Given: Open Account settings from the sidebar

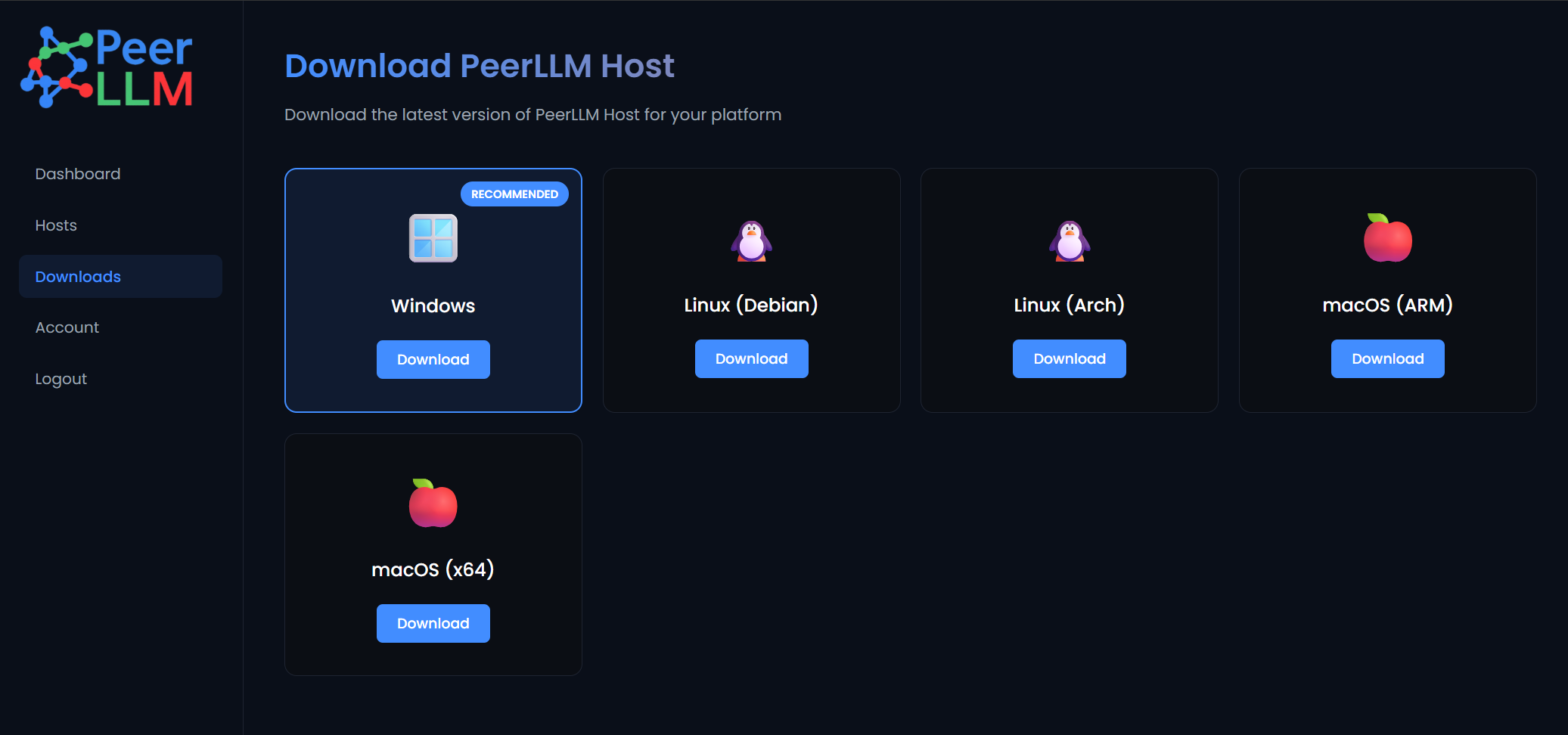Looking at the screenshot, I should [67, 327].
